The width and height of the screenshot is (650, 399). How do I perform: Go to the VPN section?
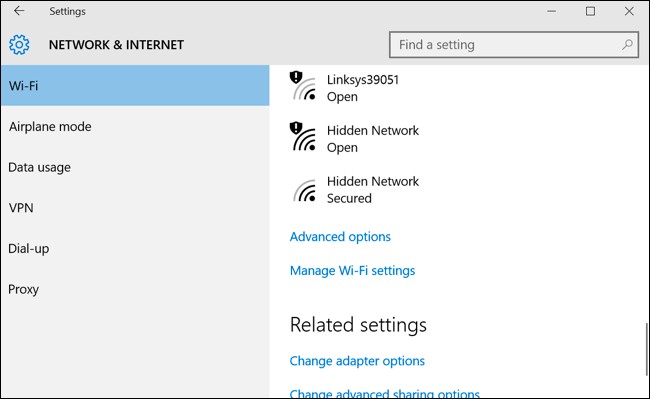(135, 208)
